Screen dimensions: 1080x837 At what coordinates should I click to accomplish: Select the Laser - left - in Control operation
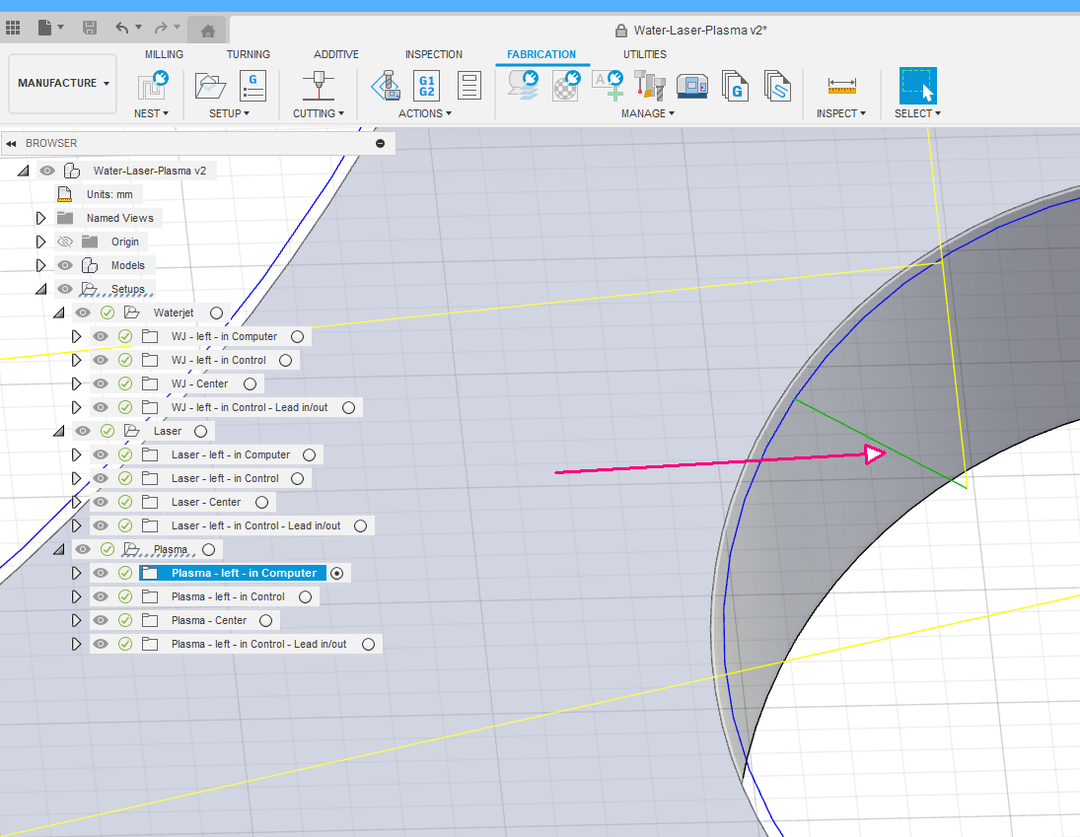coord(224,478)
